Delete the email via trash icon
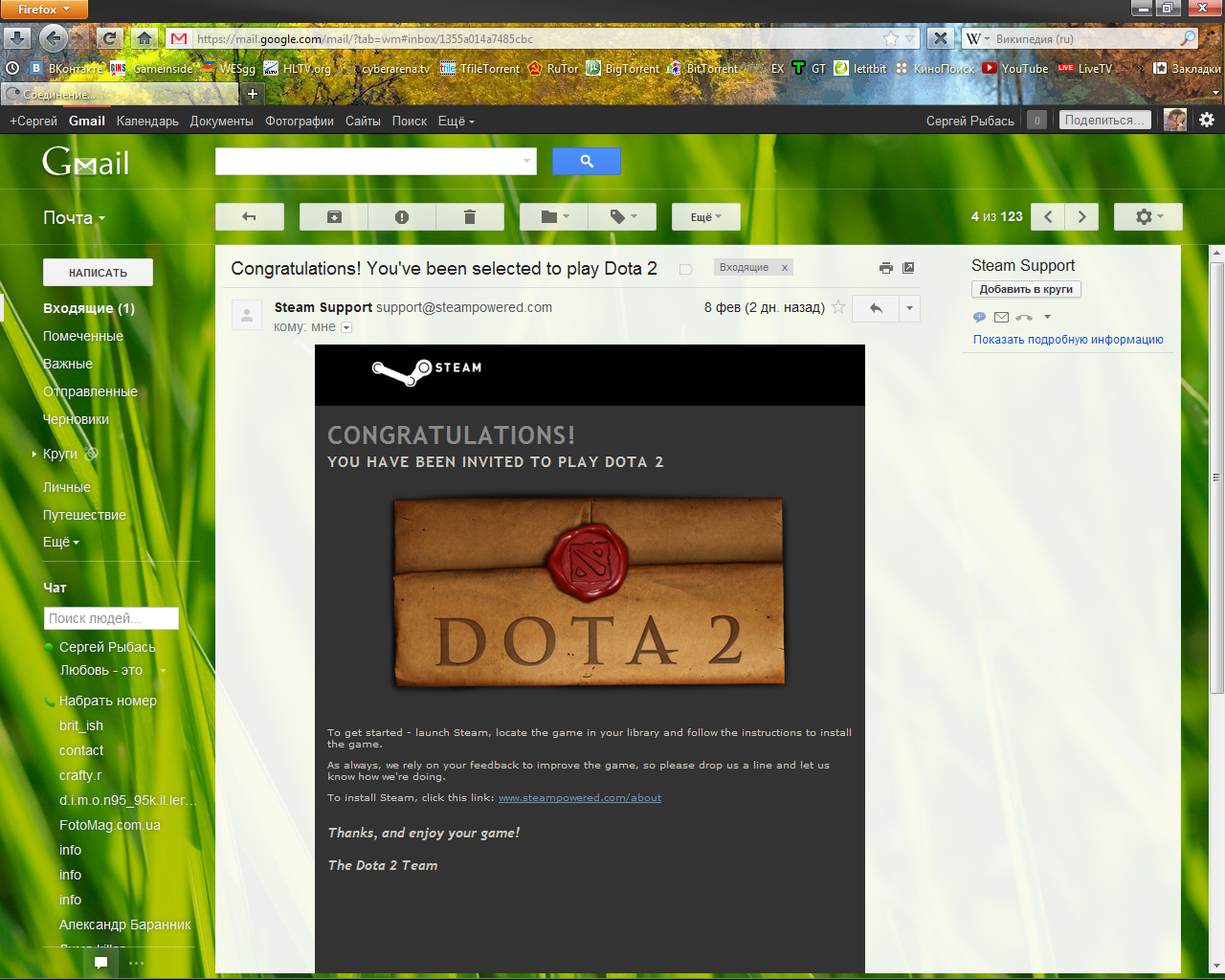 (x=470, y=217)
